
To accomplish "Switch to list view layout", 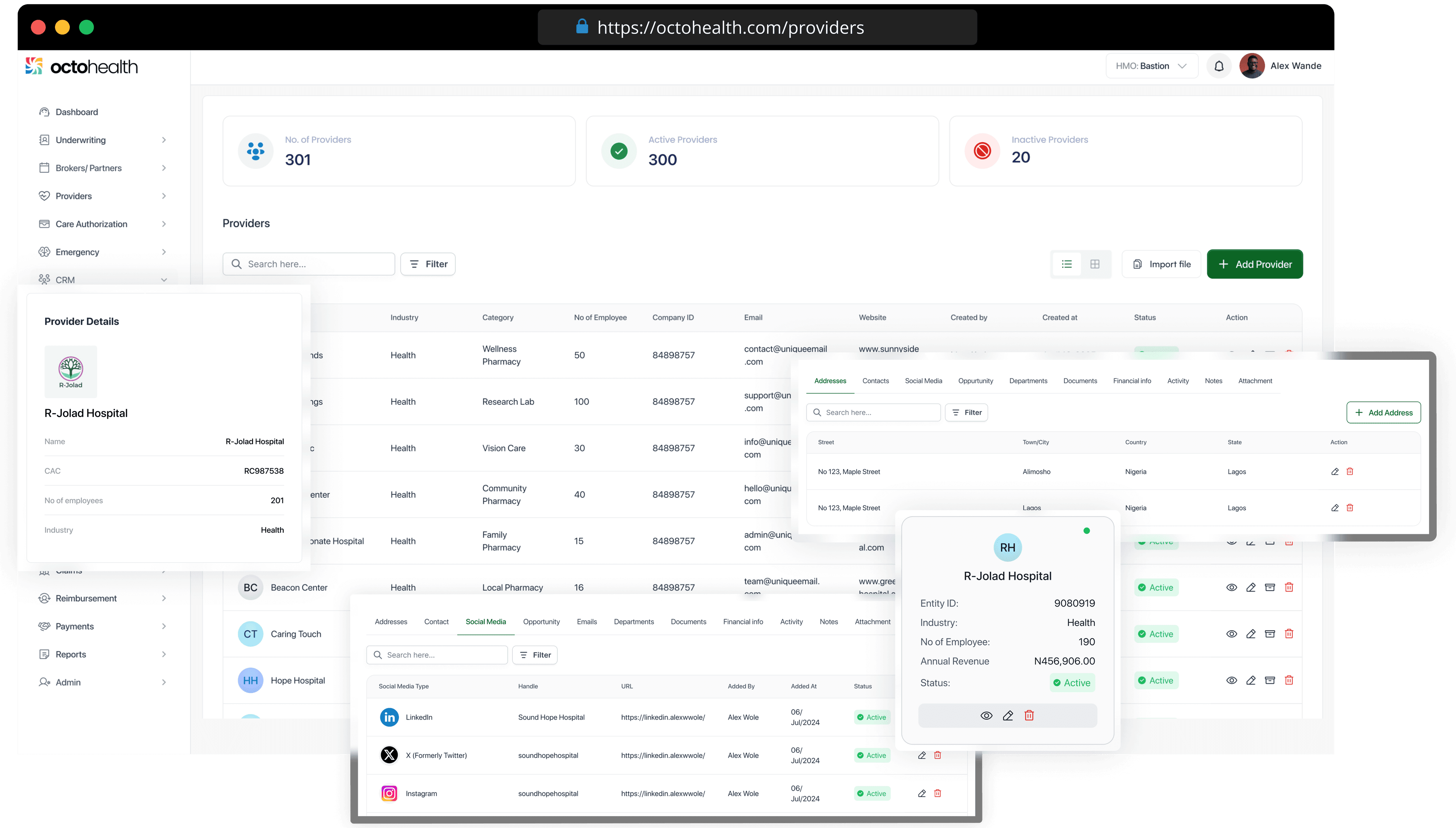I will pyautogui.click(x=1066, y=264).
